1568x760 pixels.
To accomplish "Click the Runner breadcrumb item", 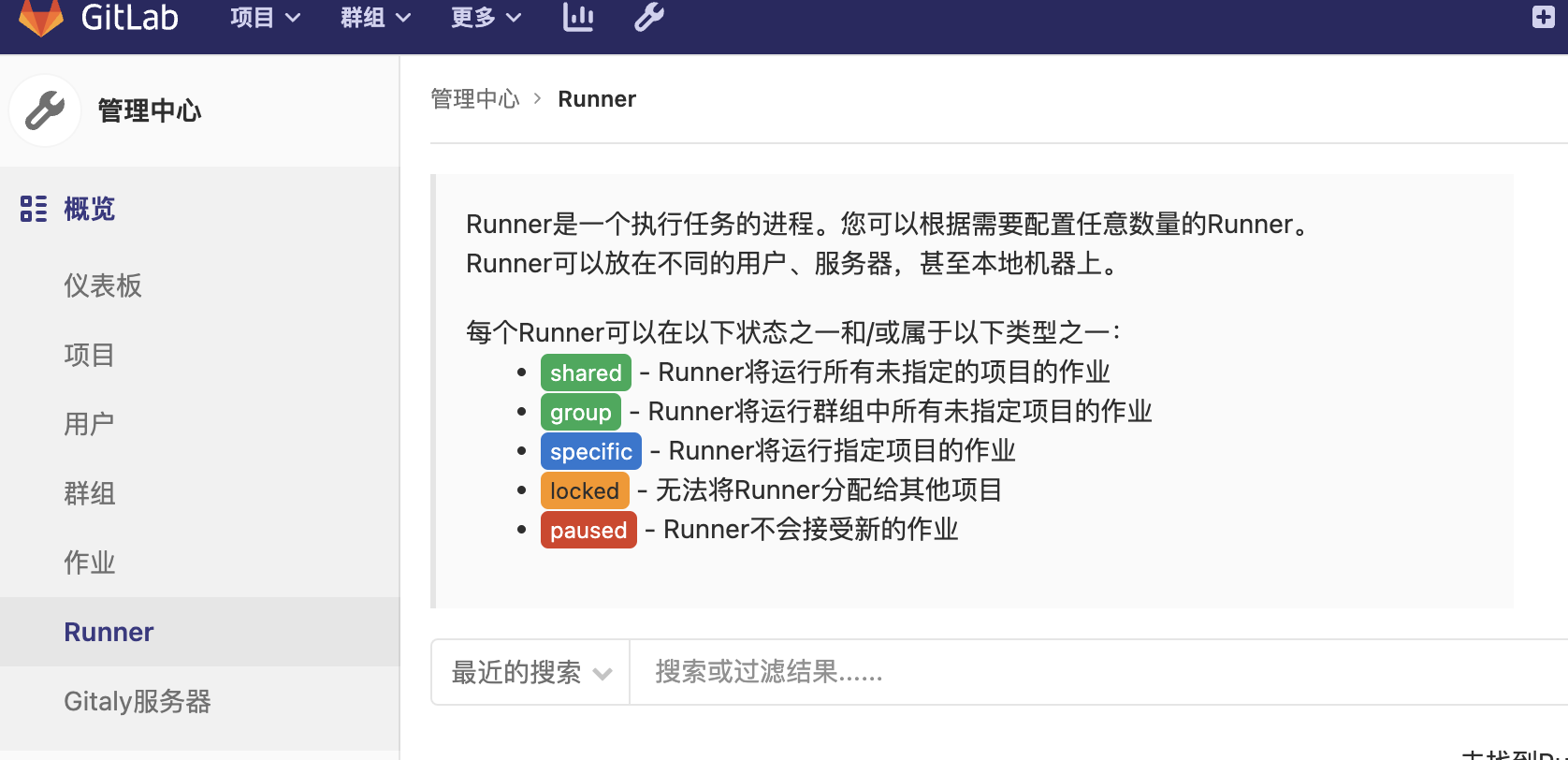I will click(x=597, y=99).
